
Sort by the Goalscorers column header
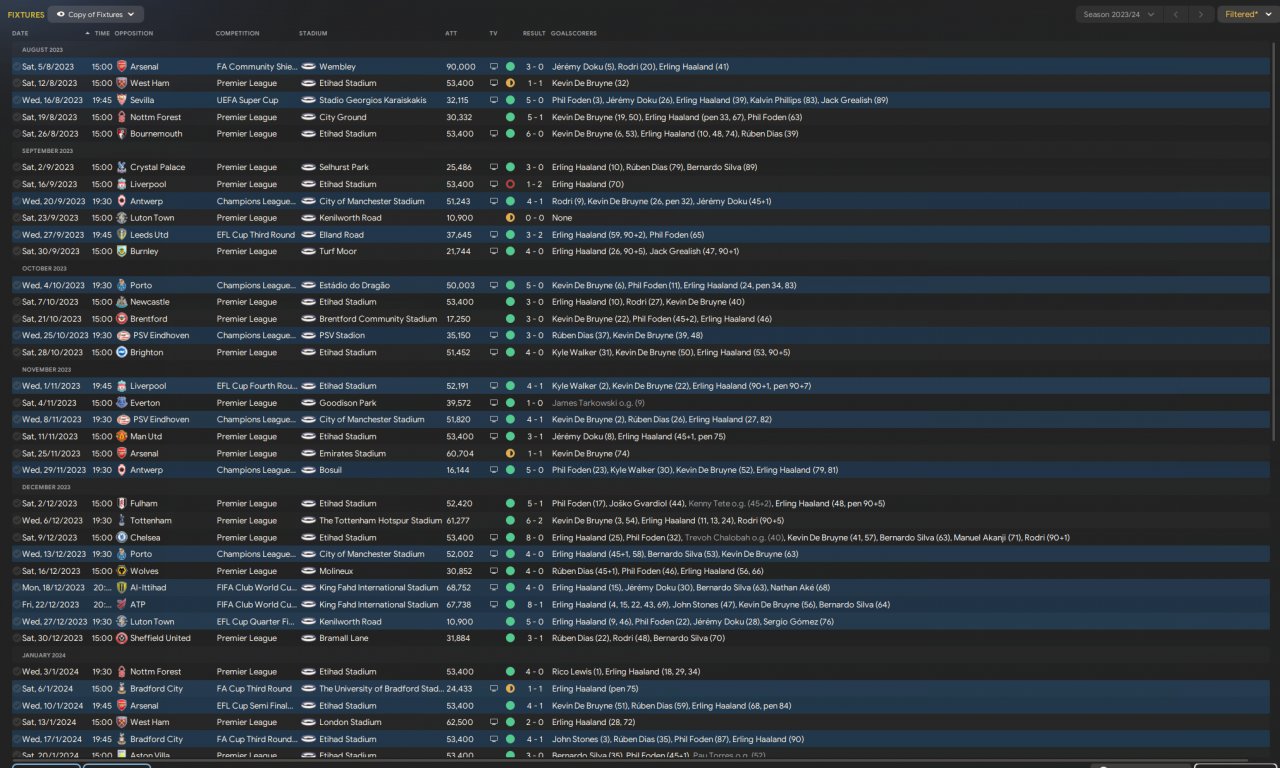(573, 33)
